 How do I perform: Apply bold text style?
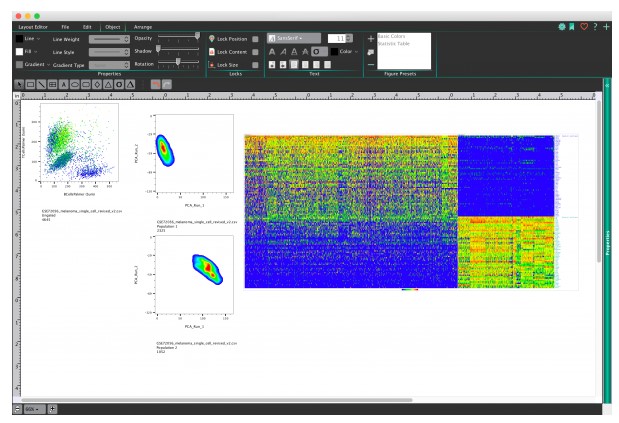coord(272,52)
